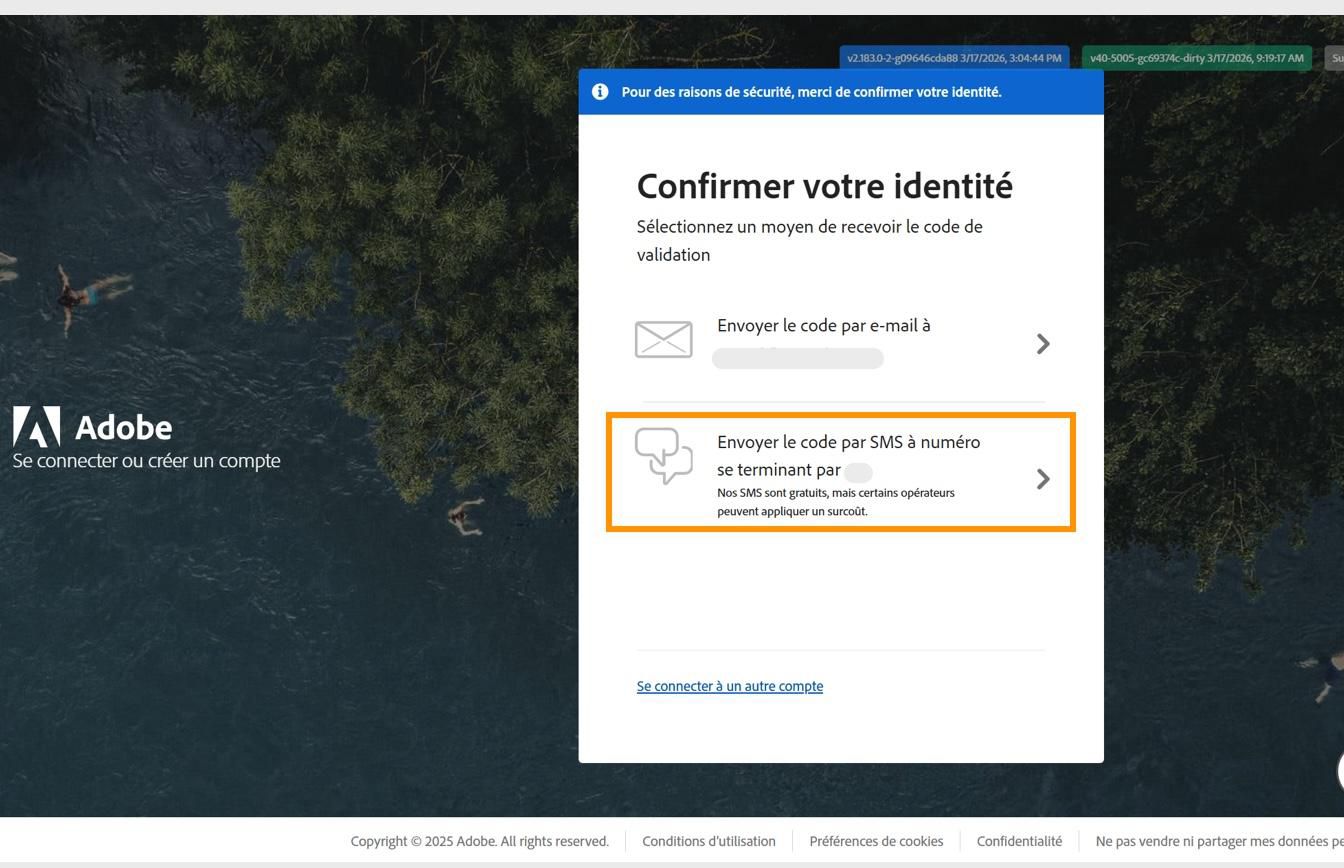The image size is (1344, 868).
Task: Click the envelope icon beside the email option
Action: (x=663, y=340)
